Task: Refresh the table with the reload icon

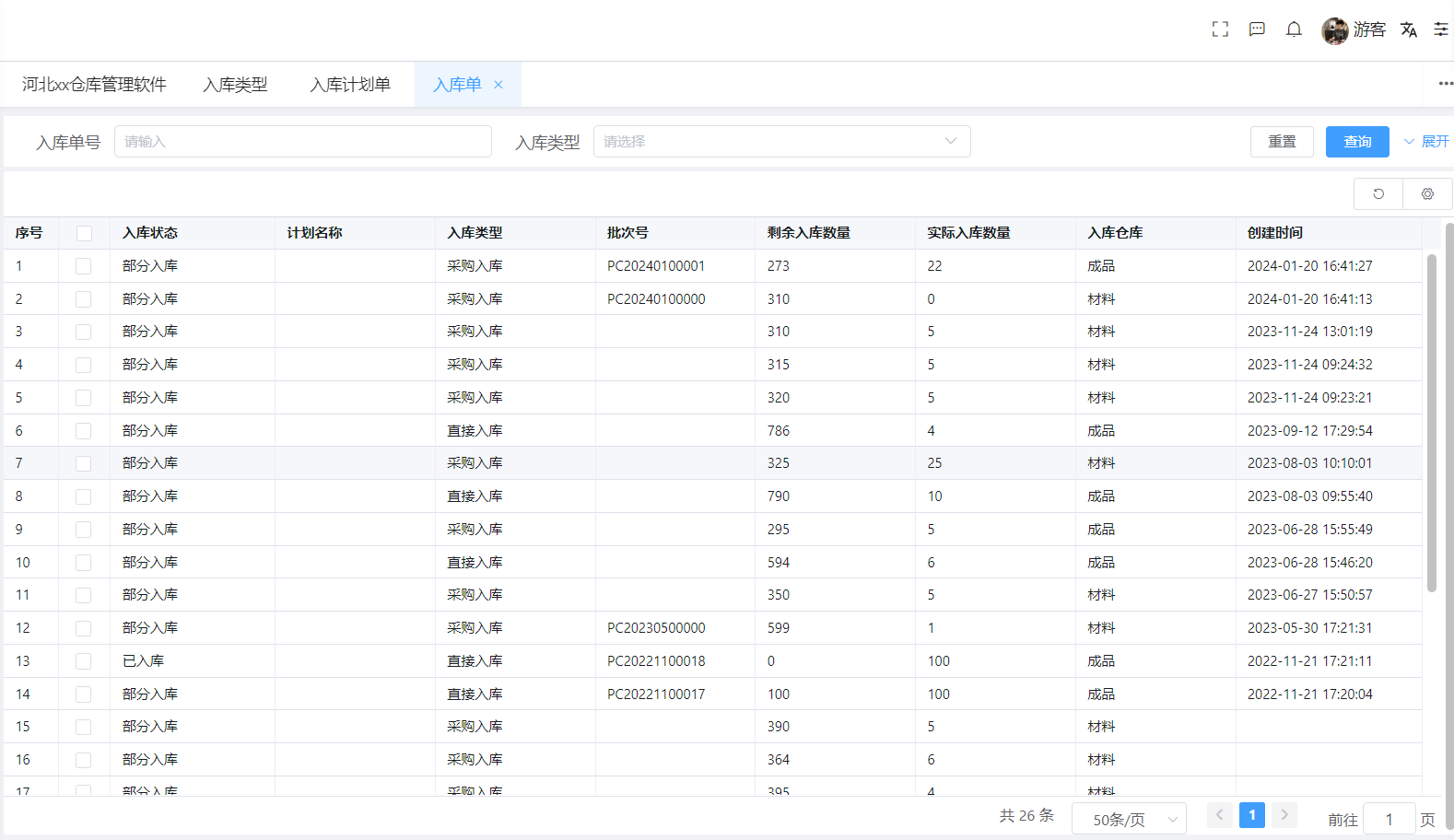Action: (1378, 193)
